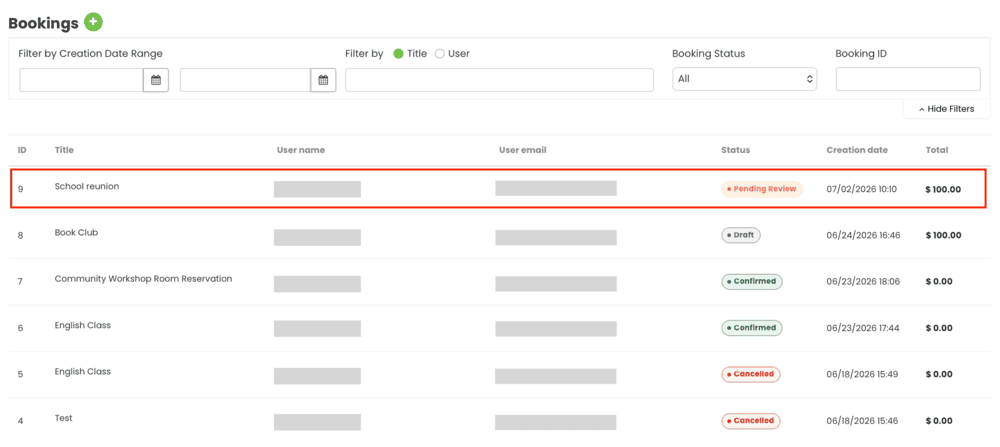Screen dimensions: 1000x447
Task: Click the Total column header
Action: point(937,150)
